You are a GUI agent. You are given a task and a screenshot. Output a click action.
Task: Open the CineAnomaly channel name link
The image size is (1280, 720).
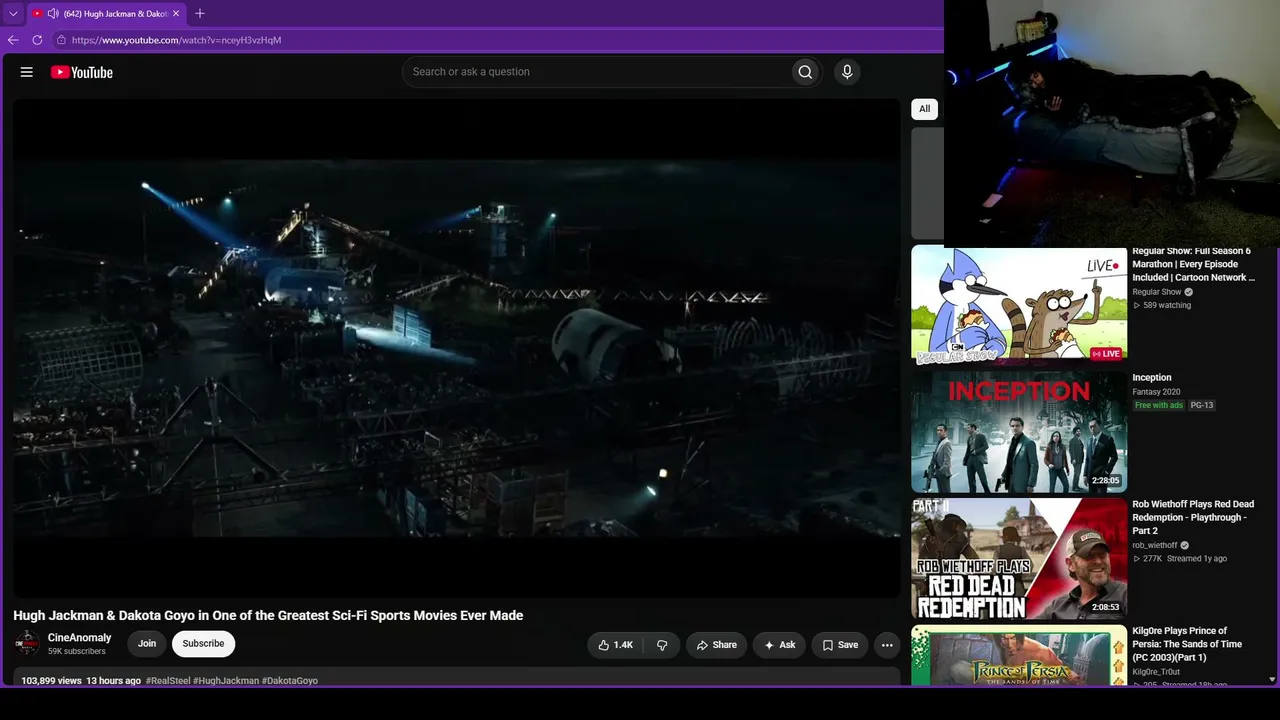click(x=80, y=638)
